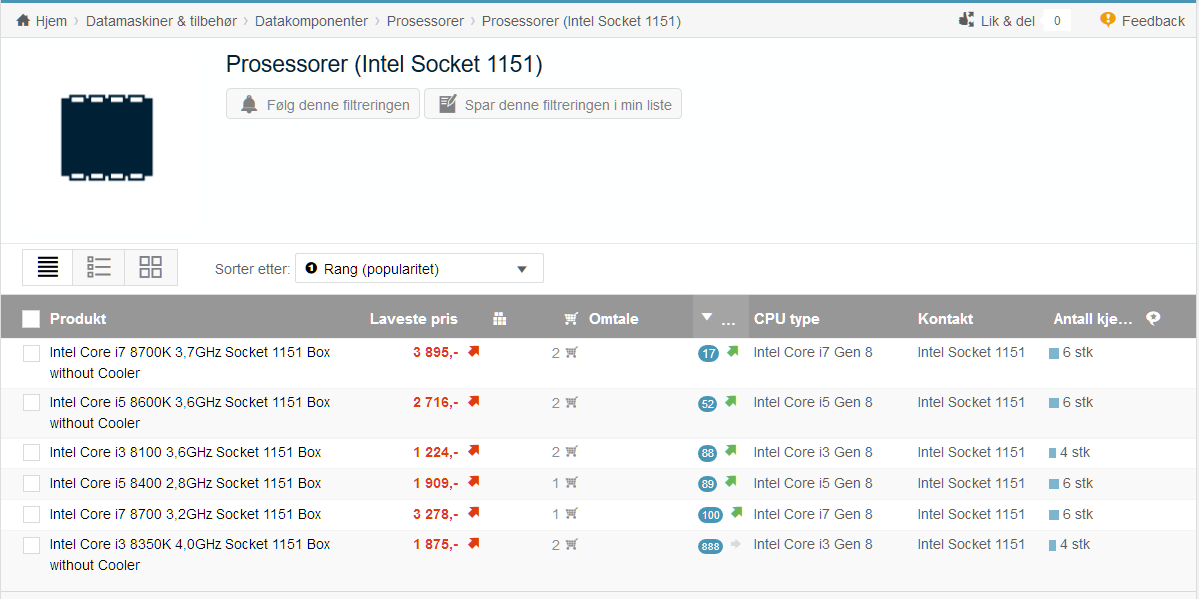1199x599 pixels.
Task: Switch to grid view icon
Action: tap(151, 267)
